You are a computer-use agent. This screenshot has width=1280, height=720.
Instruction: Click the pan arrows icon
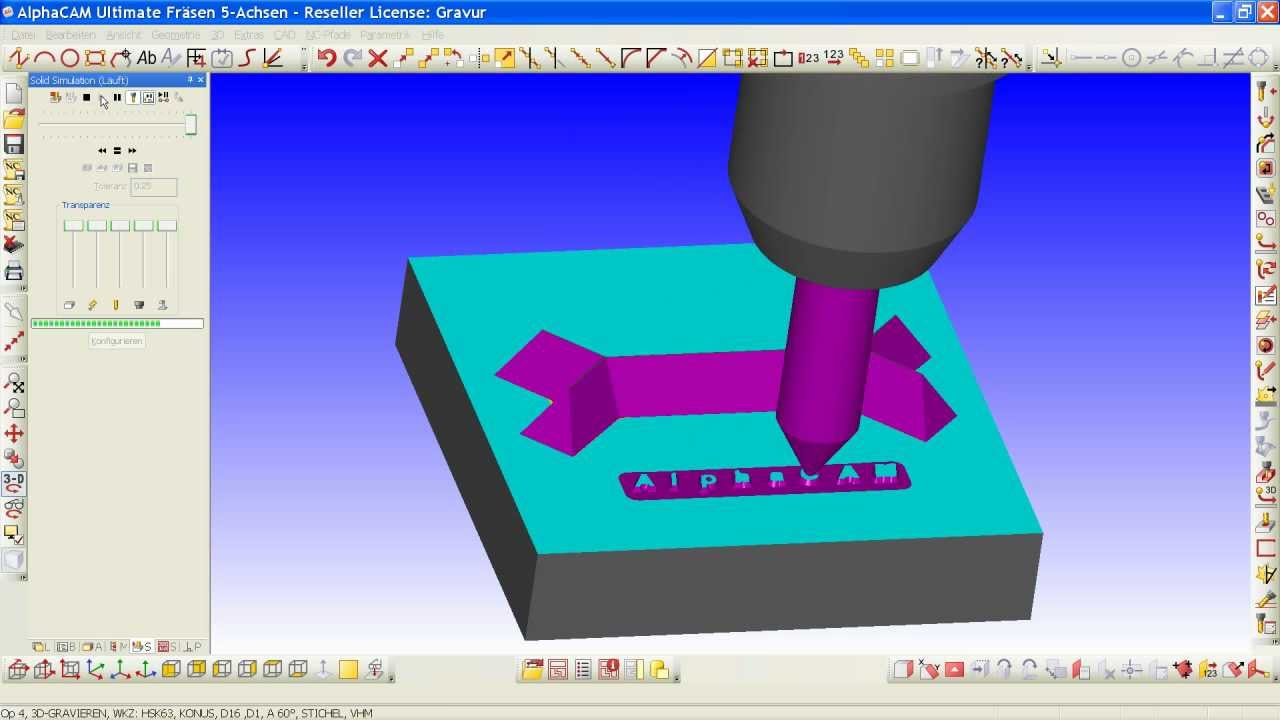click(x=14, y=433)
